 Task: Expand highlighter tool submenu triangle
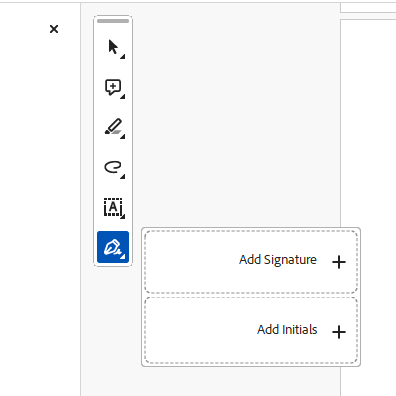(x=123, y=137)
